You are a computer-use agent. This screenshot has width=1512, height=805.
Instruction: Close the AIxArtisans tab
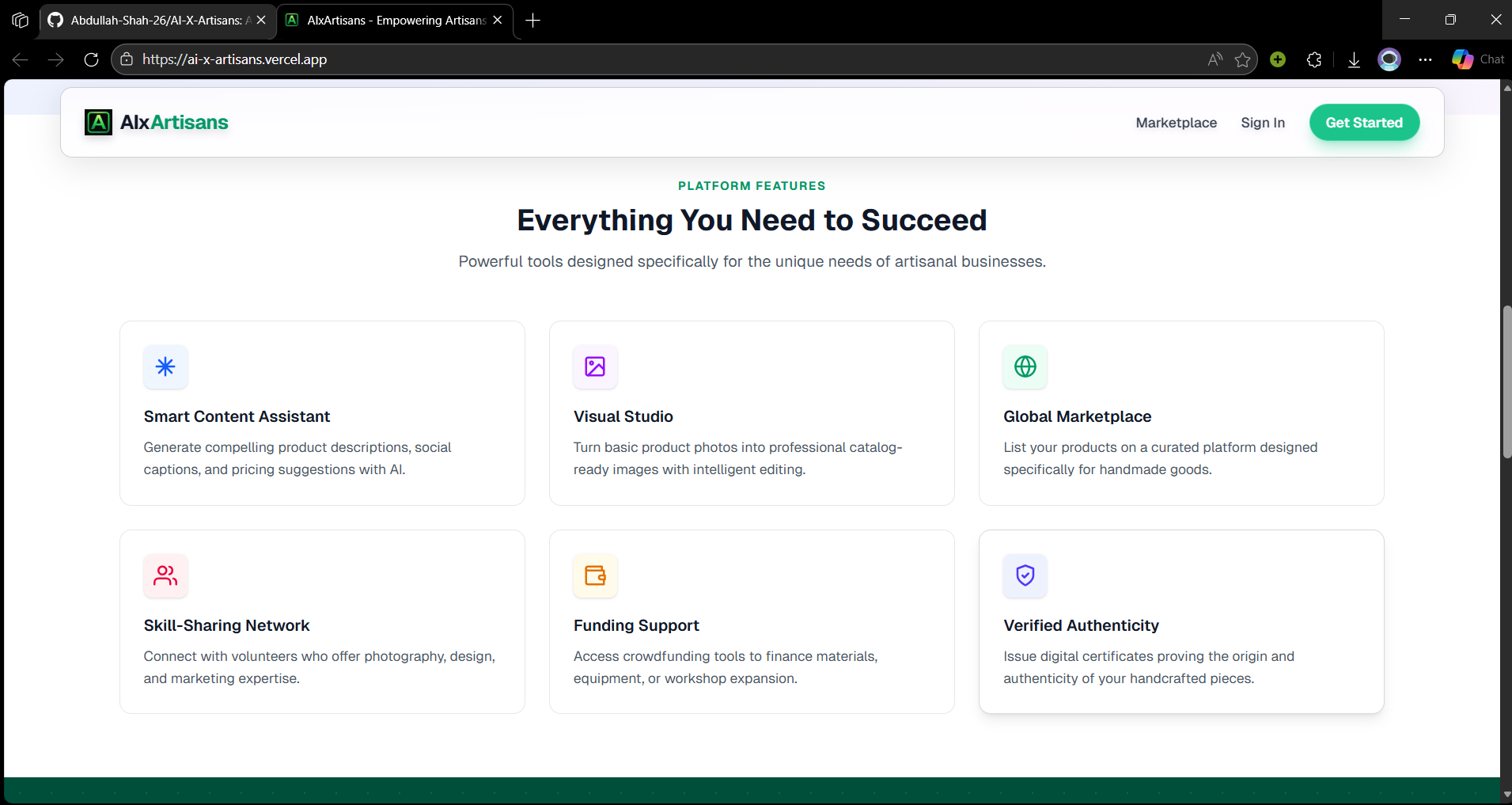tap(498, 20)
